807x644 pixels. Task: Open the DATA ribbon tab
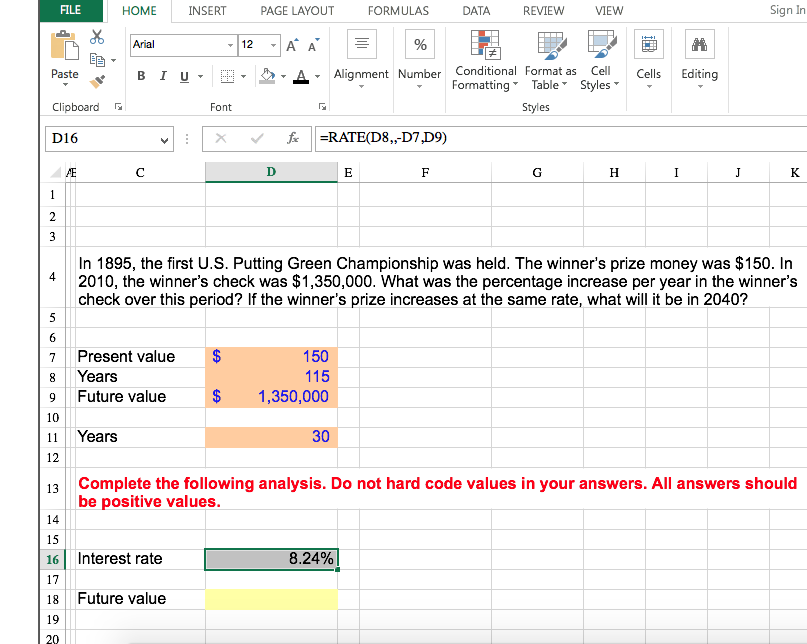click(475, 11)
